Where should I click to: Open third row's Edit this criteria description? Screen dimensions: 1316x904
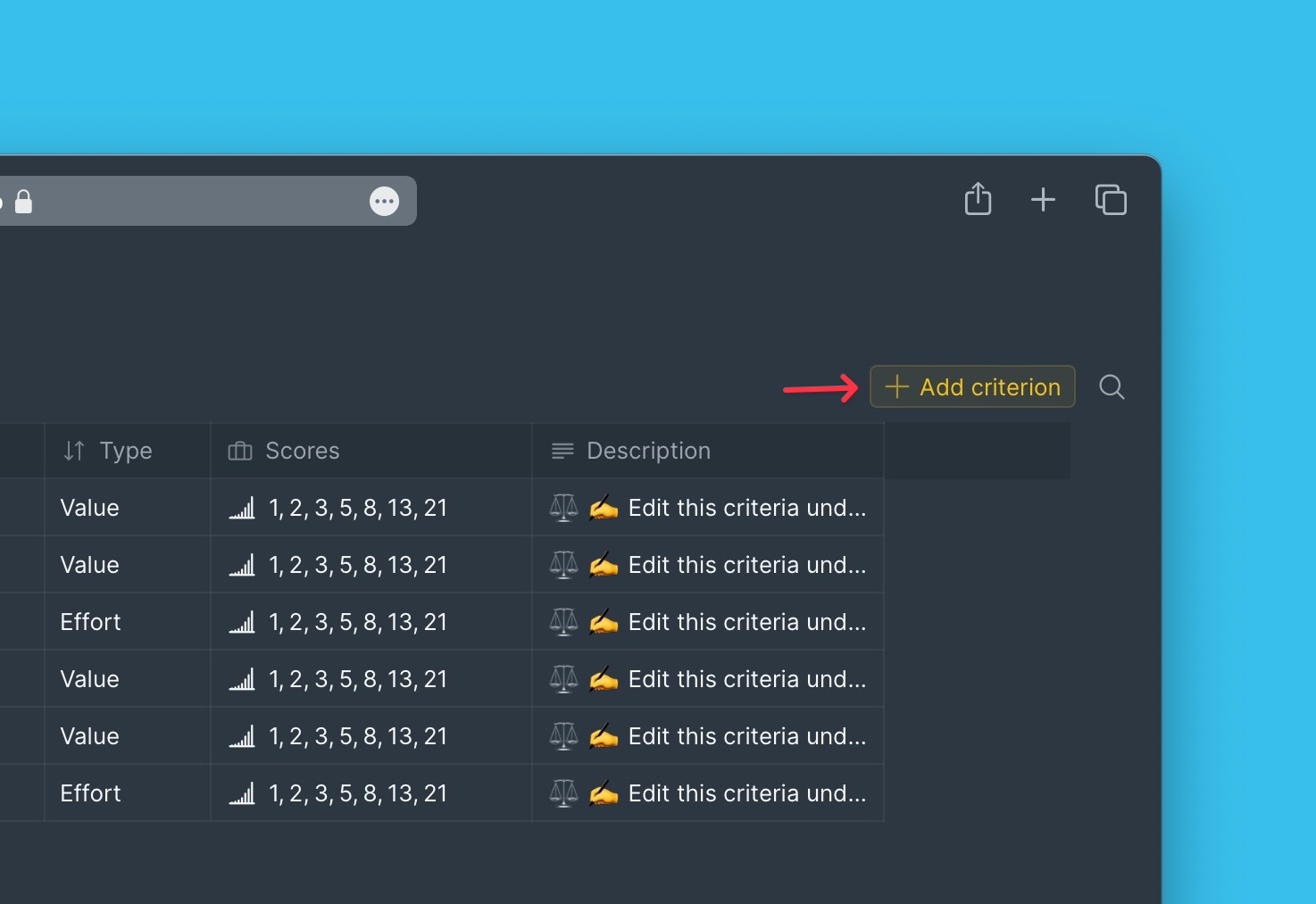coord(708,622)
